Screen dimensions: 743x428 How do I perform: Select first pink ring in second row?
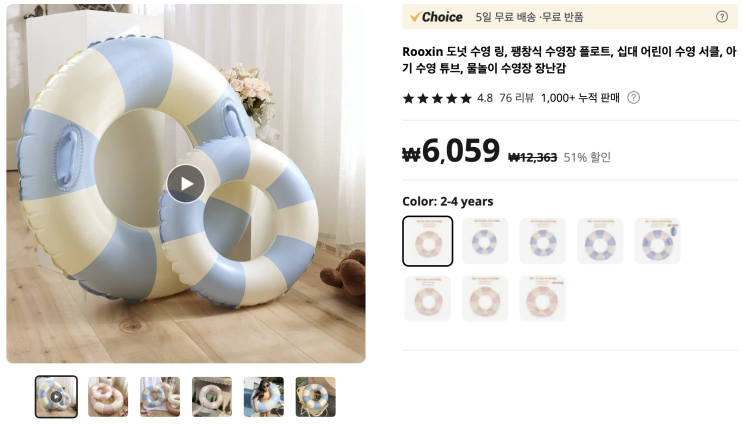tap(428, 299)
